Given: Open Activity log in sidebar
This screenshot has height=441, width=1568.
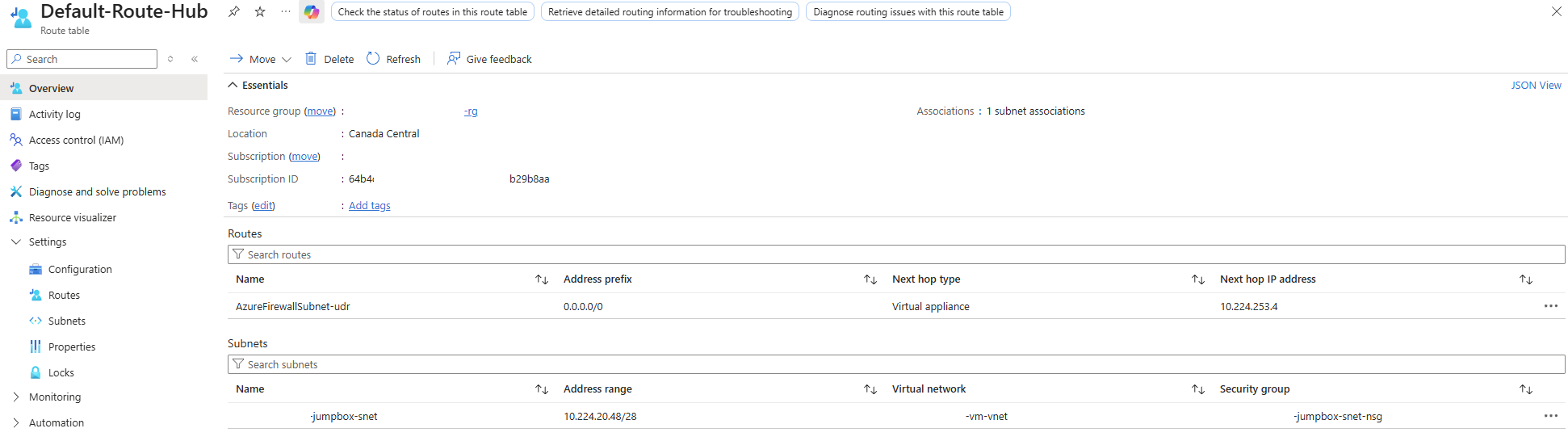Looking at the screenshot, I should (x=55, y=114).
